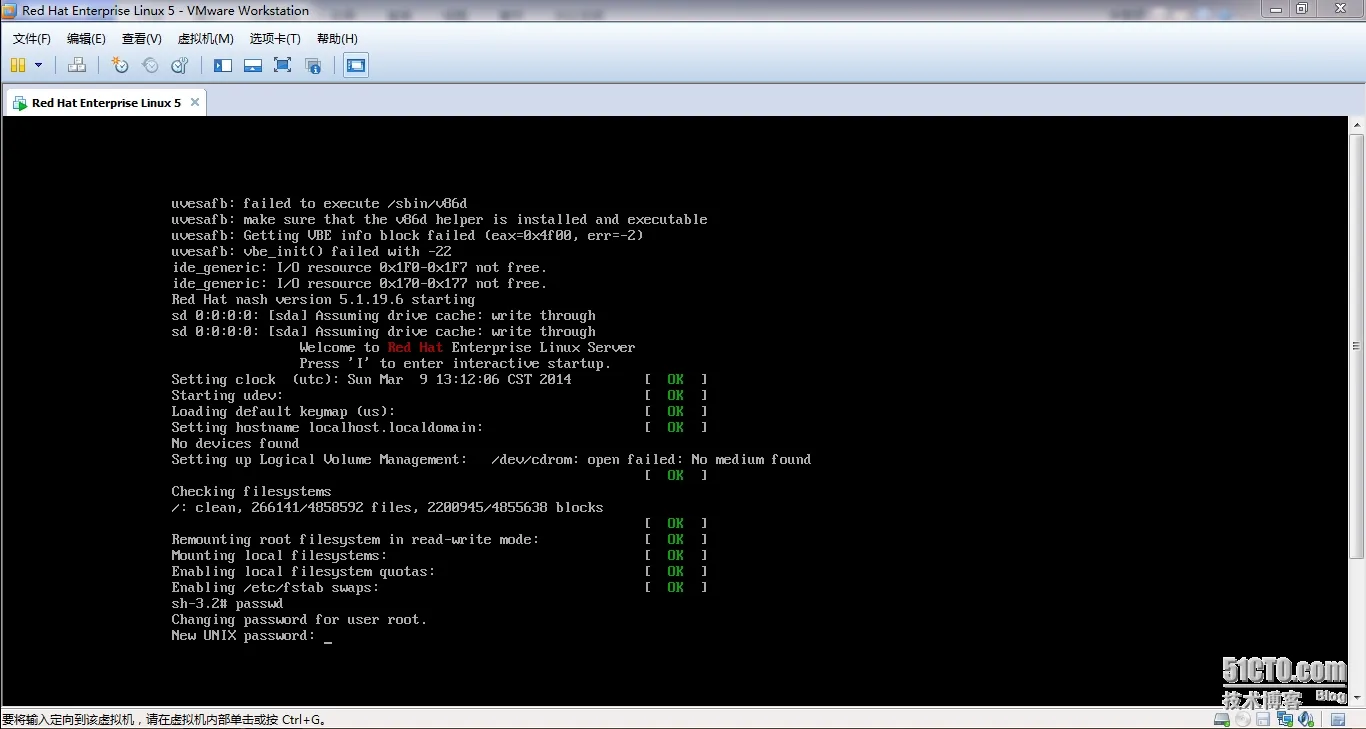Click 'Changing password for user root.' text
Screen dimensions: 1366x729
[299, 620]
